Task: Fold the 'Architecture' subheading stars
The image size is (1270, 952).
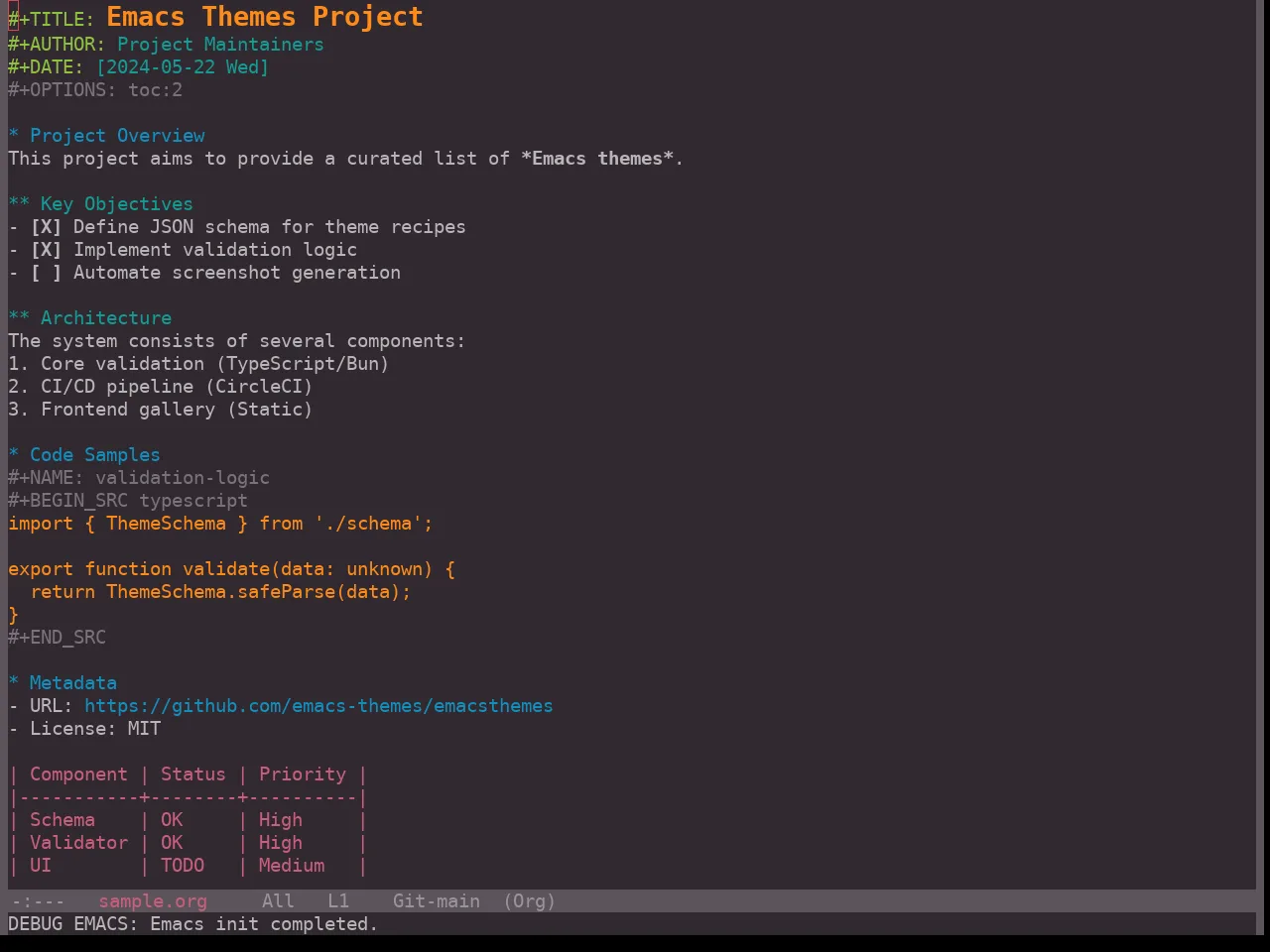Action: 19,318
